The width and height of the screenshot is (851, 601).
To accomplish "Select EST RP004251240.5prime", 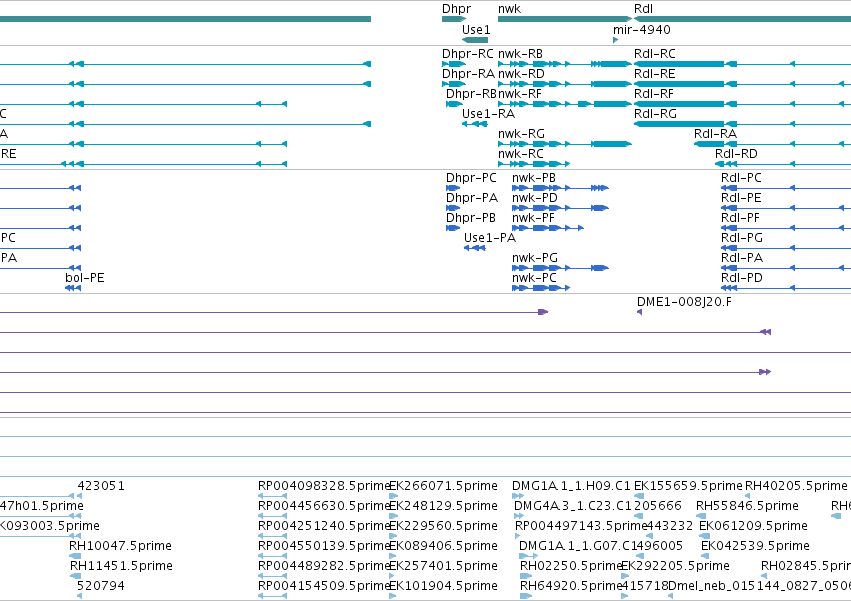I will (x=272, y=536).
